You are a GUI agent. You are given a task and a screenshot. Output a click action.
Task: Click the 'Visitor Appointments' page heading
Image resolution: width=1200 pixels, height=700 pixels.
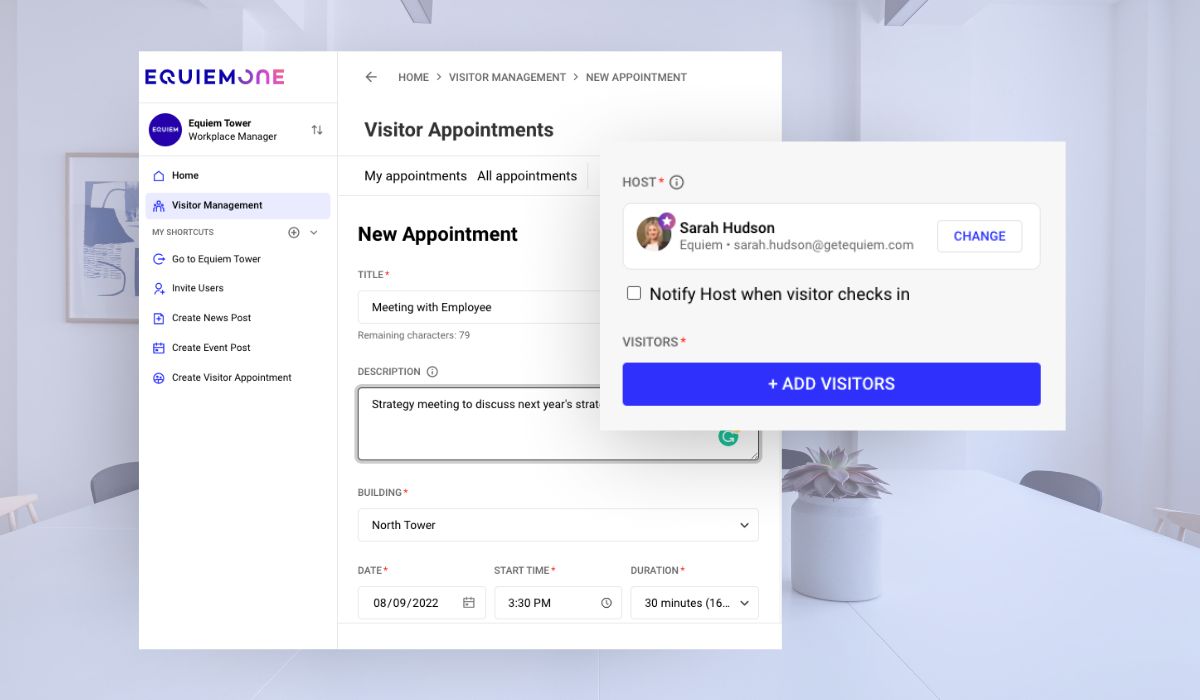(x=459, y=130)
